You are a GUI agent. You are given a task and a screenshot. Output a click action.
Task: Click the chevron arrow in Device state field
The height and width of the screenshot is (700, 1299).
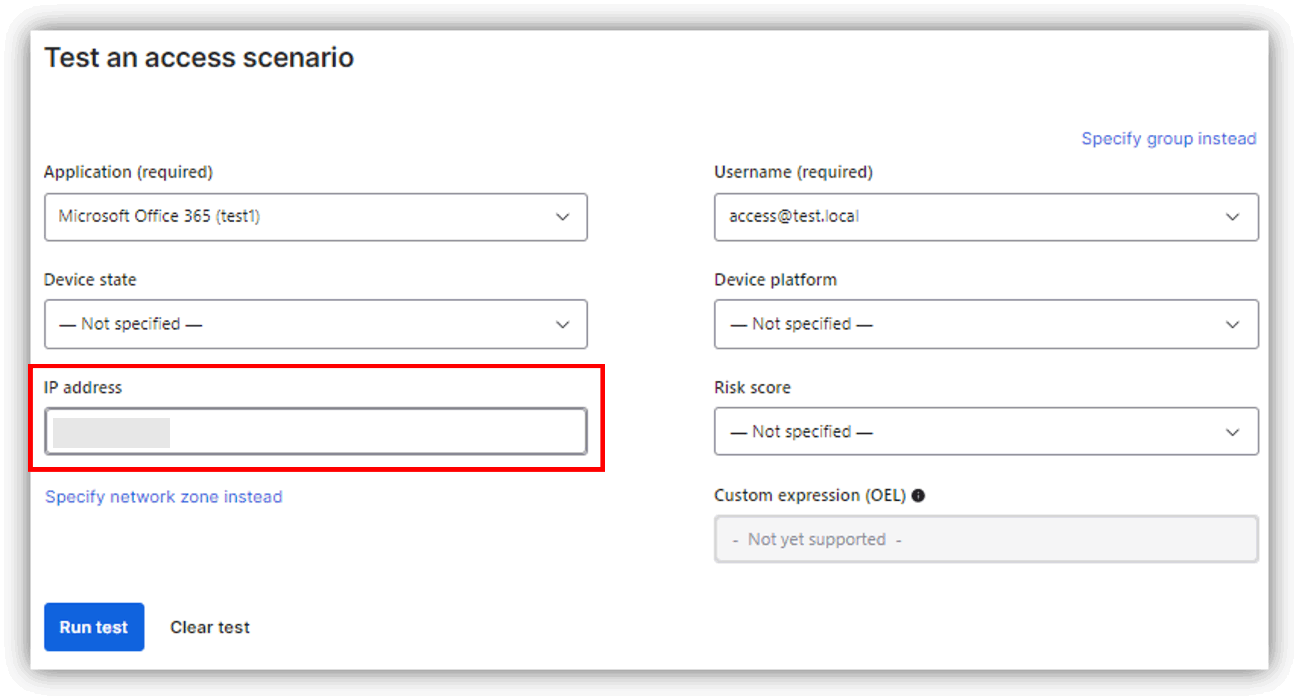(x=563, y=324)
